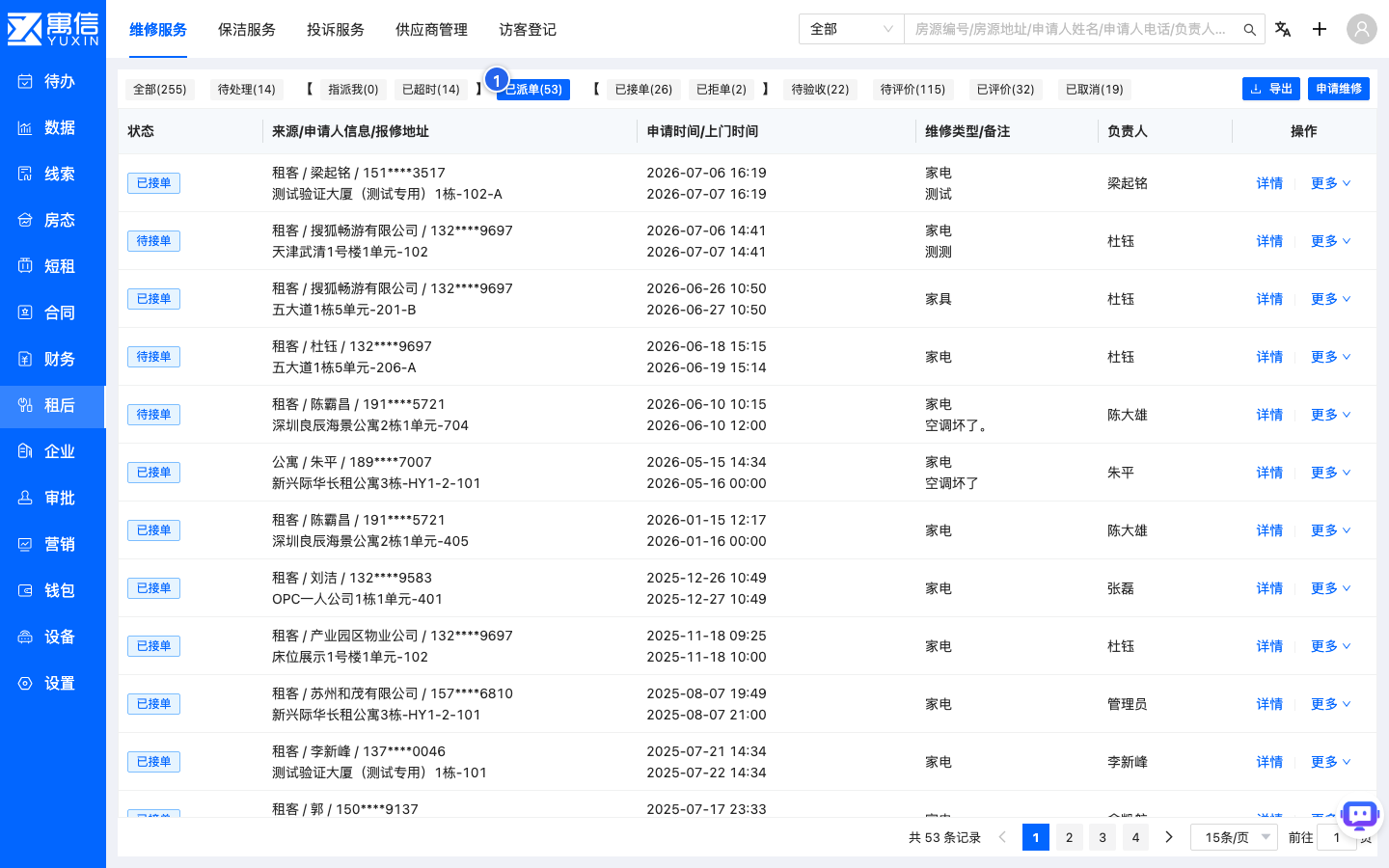The image size is (1389, 868).
Task: Filter by 已拒单(2) status
Action: pyautogui.click(x=722, y=90)
